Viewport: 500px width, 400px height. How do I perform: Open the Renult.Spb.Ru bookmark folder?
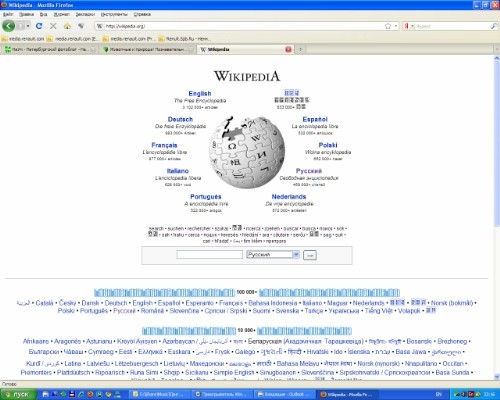pos(184,39)
